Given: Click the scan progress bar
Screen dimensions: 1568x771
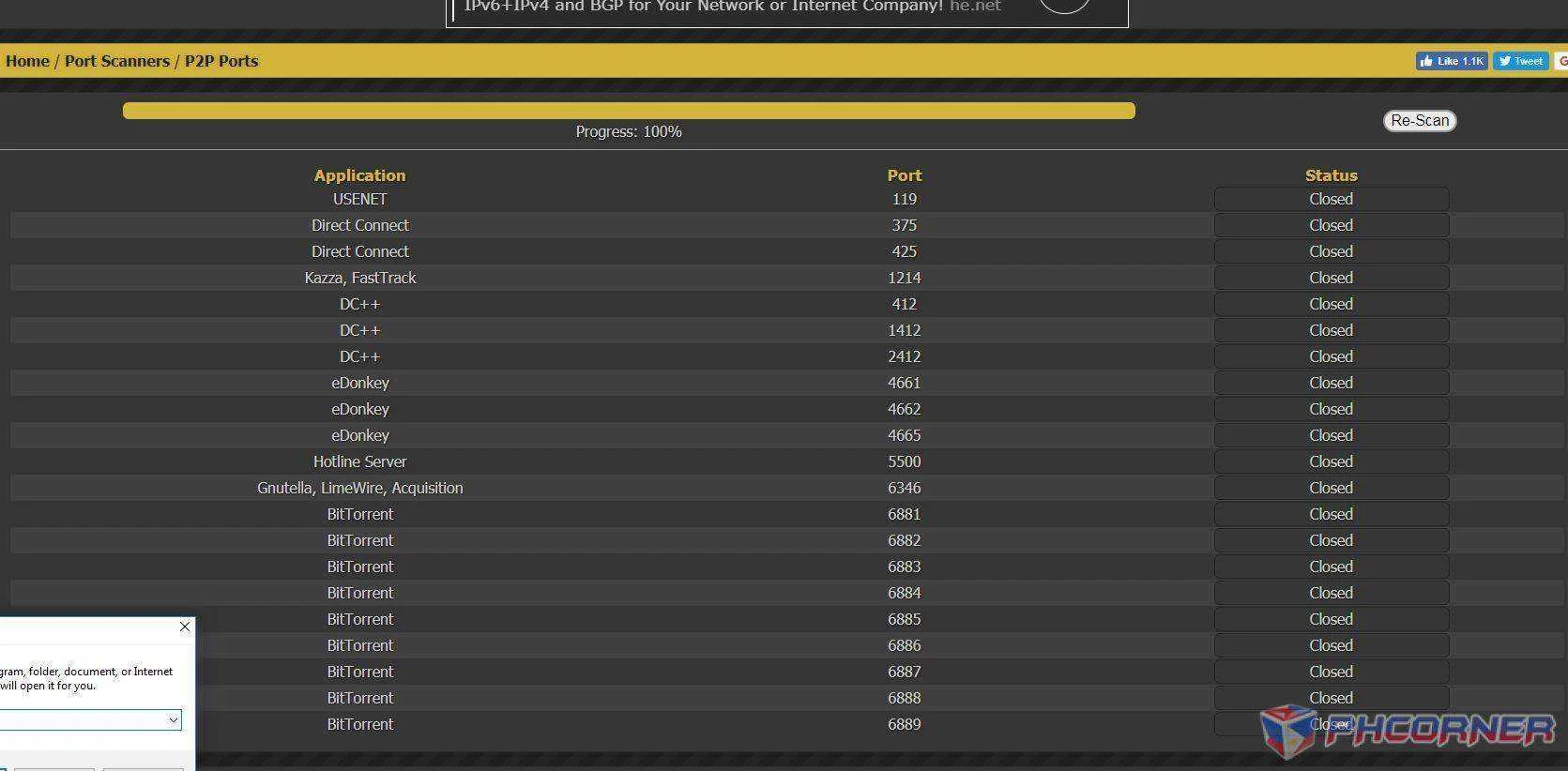Looking at the screenshot, I should click(x=629, y=111).
